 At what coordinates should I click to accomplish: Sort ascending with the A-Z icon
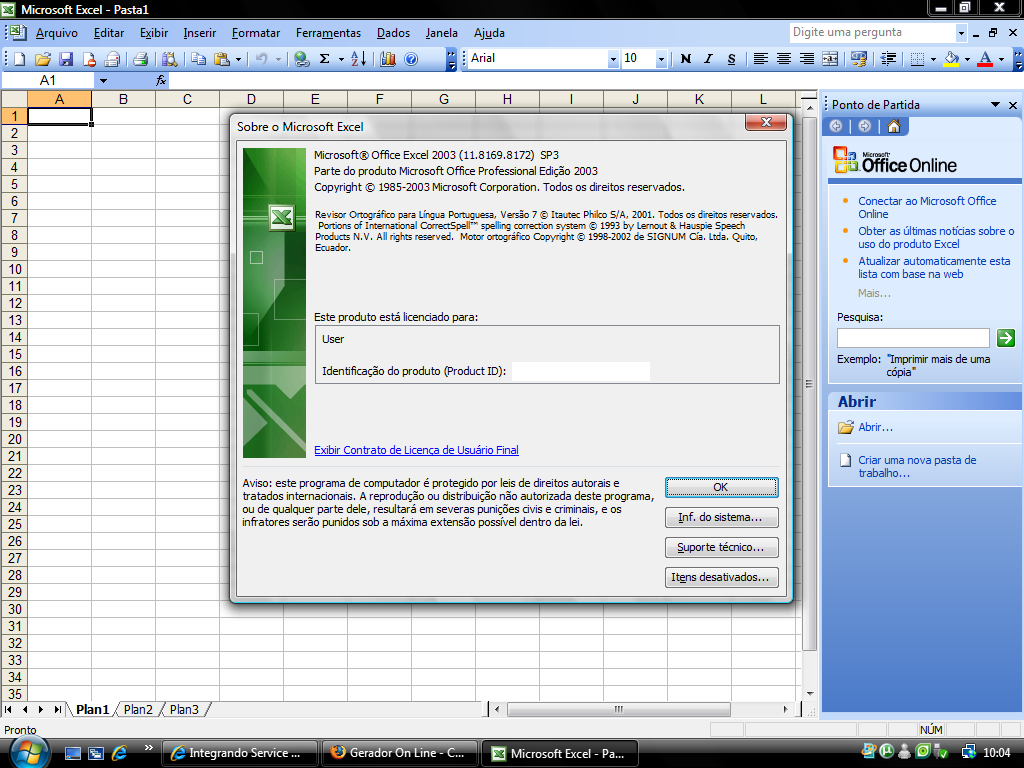click(358, 58)
